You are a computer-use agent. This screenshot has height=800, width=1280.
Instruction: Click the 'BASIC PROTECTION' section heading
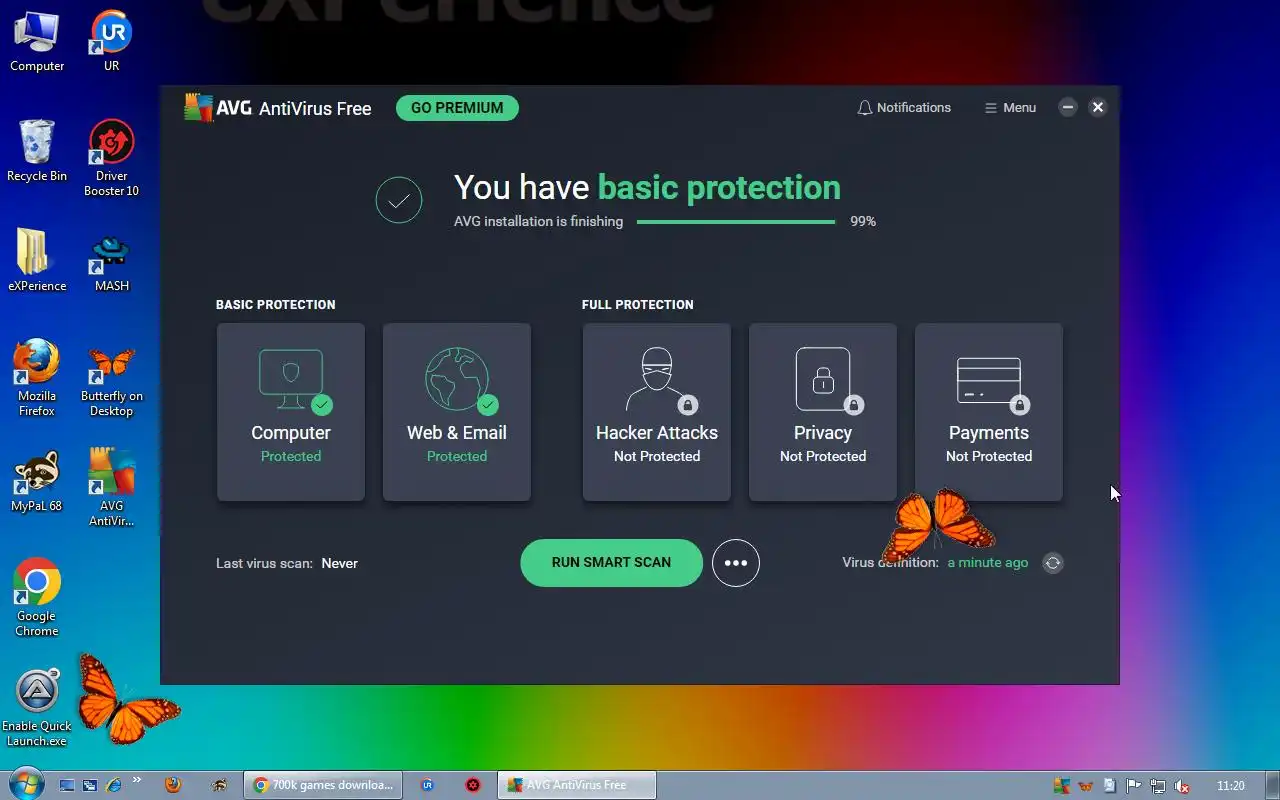coord(276,305)
